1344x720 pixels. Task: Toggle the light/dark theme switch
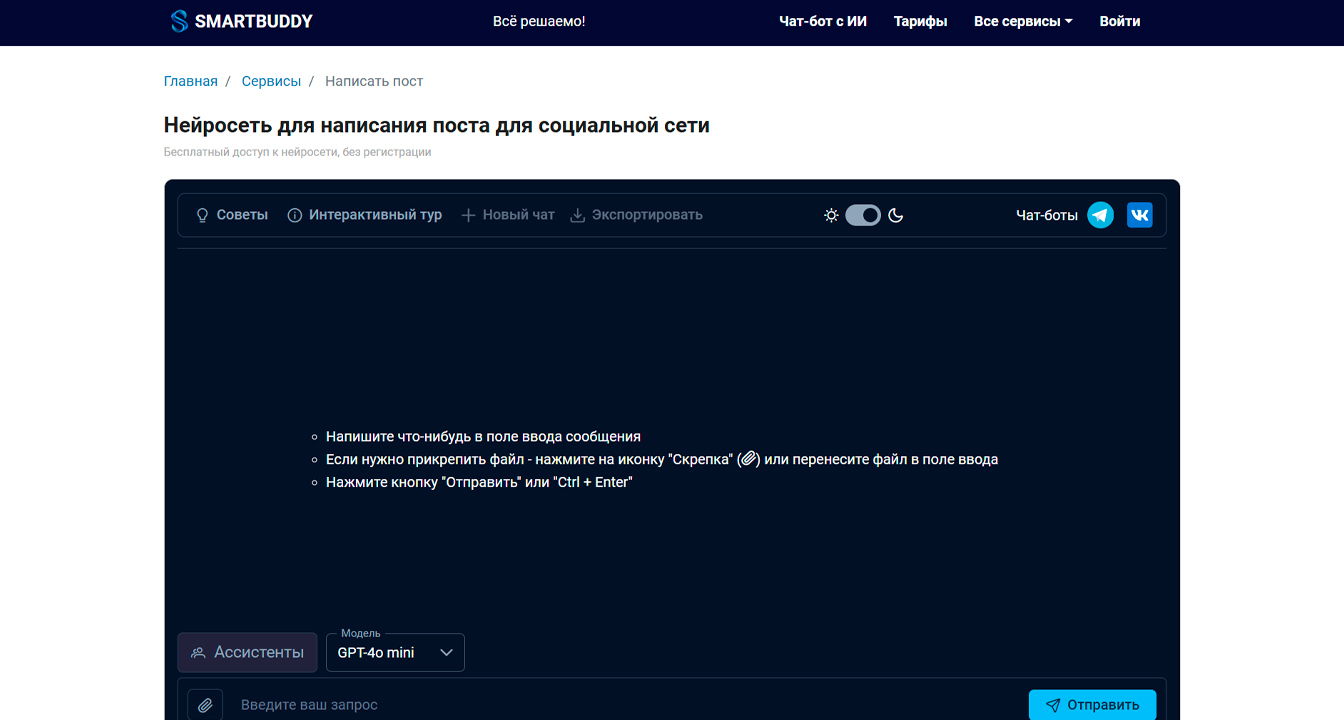863,215
